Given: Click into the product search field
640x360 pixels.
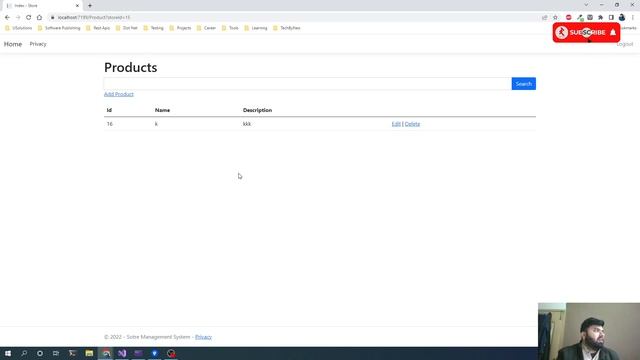Looking at the screenshot, I should point(307,84).
